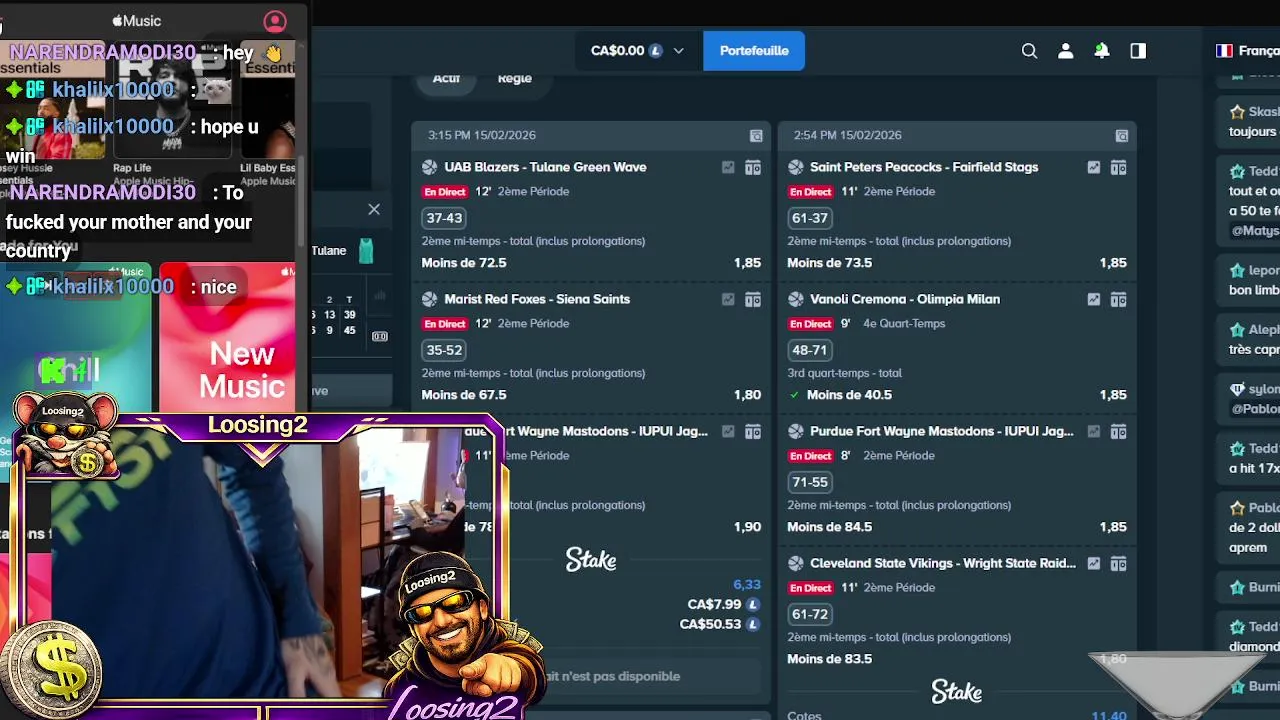1280x720 pixels.
Task: Click the 61-37 score box
Action: [x=810, y=218]
